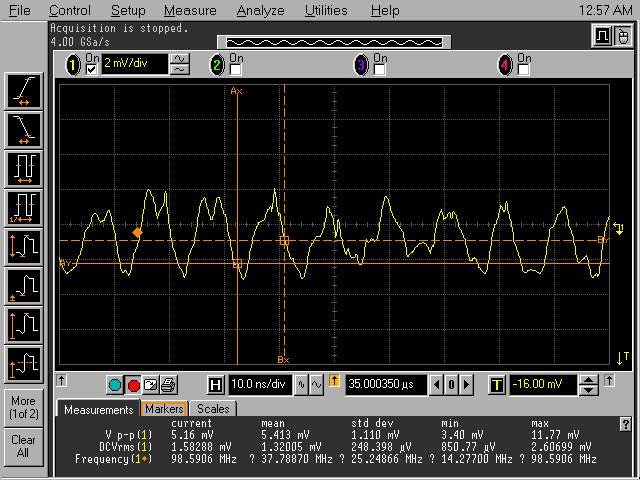Switch to the Markers tab
This screenshot has height=480, width=640.
164,409
